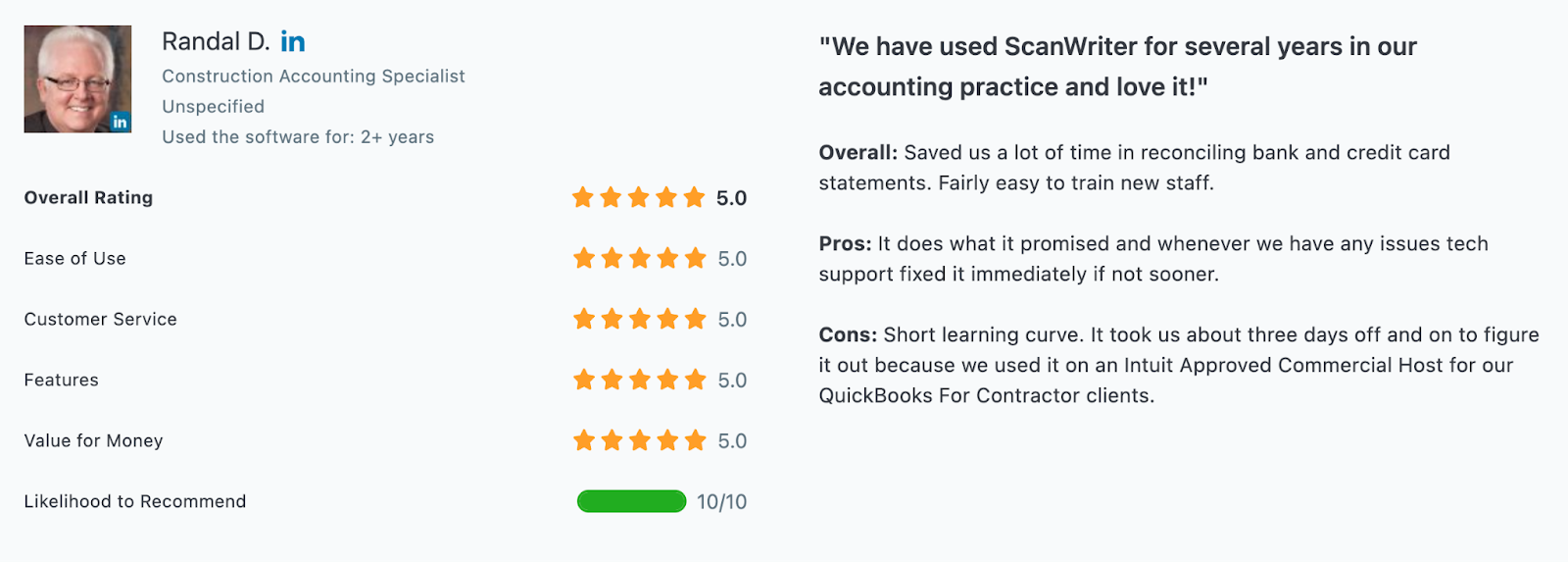Click the Overall Rating star icons
The image size is (1568, 562).
(639, 198)
